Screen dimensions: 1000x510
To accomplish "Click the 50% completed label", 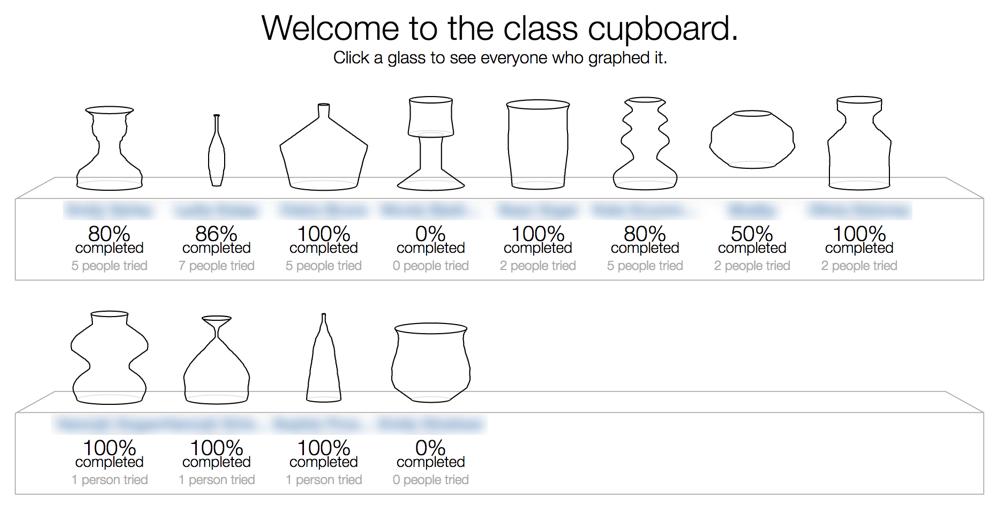I will (751, 240).
